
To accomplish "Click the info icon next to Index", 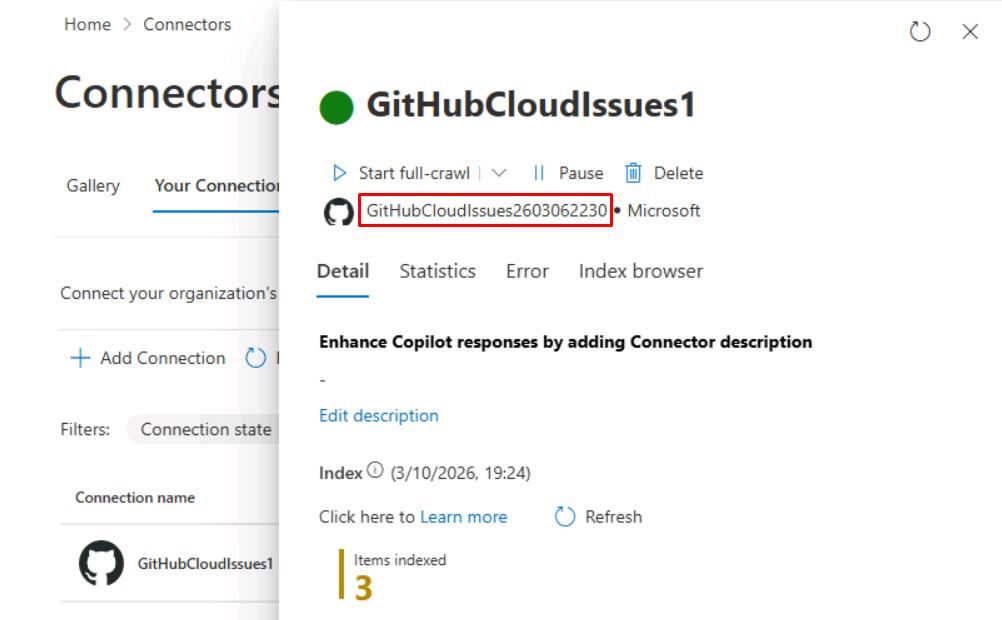I will click(x=375, y=471).
